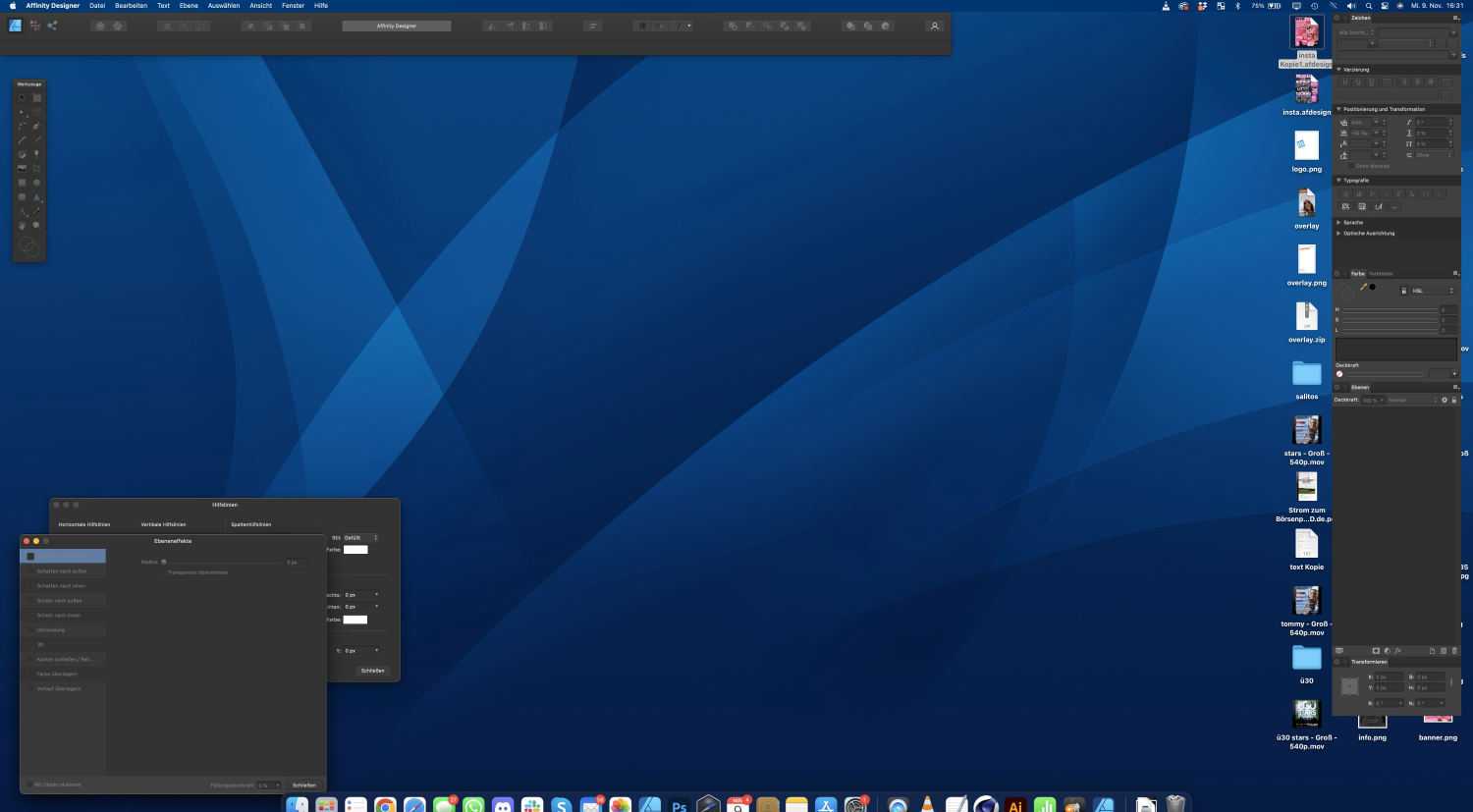1473x812 pixels.
Task: Activate the Hand view tool
Action: click(22, 226)
